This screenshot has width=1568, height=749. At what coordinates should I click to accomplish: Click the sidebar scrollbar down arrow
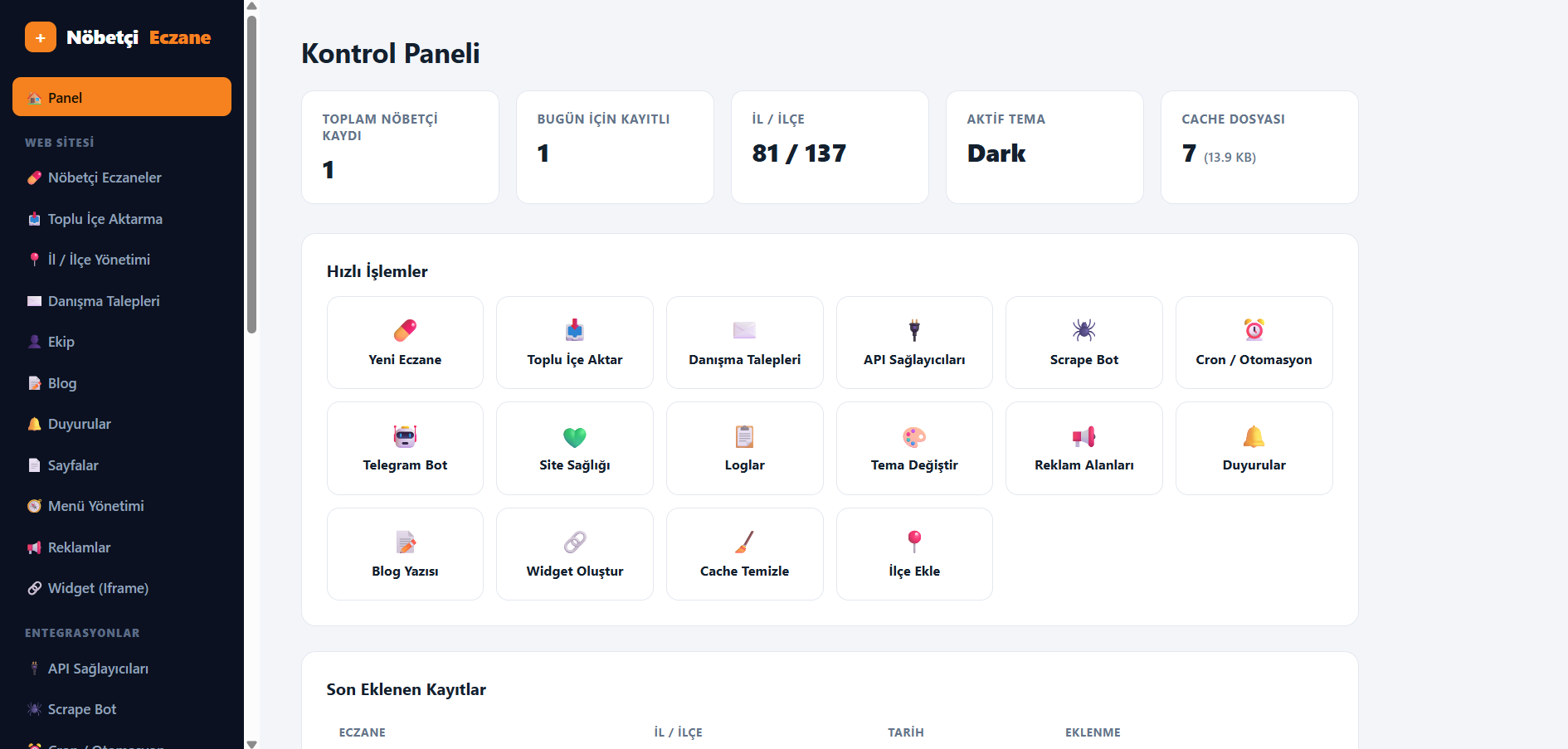click(252, 744)
